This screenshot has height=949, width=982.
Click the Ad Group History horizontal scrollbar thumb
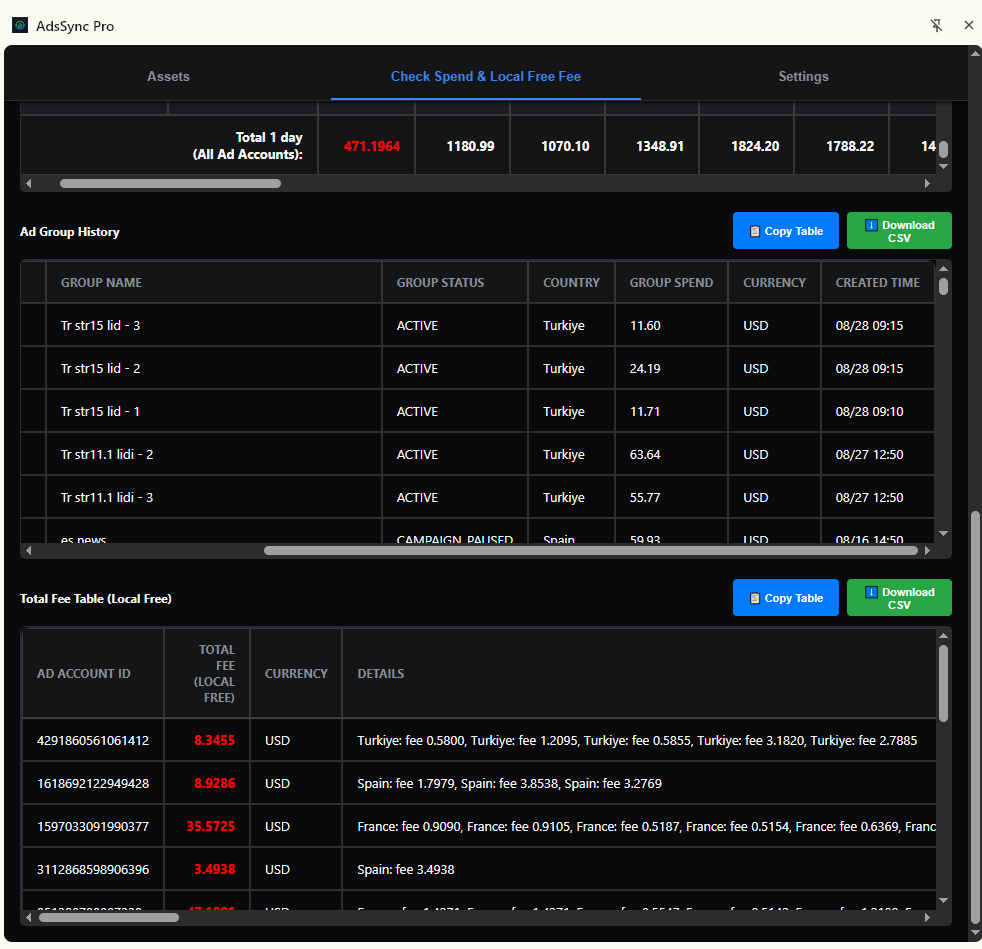(x=591, y=551)
